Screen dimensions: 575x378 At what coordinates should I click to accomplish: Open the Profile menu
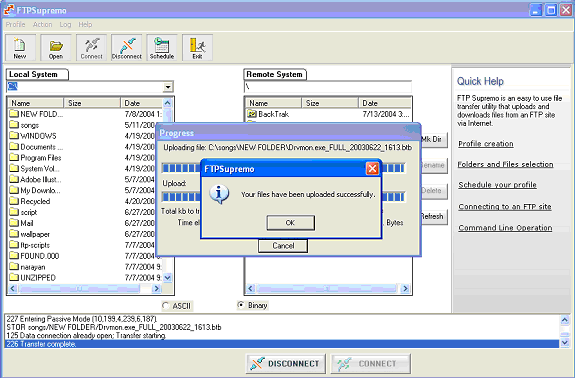(x=15, y=25)
